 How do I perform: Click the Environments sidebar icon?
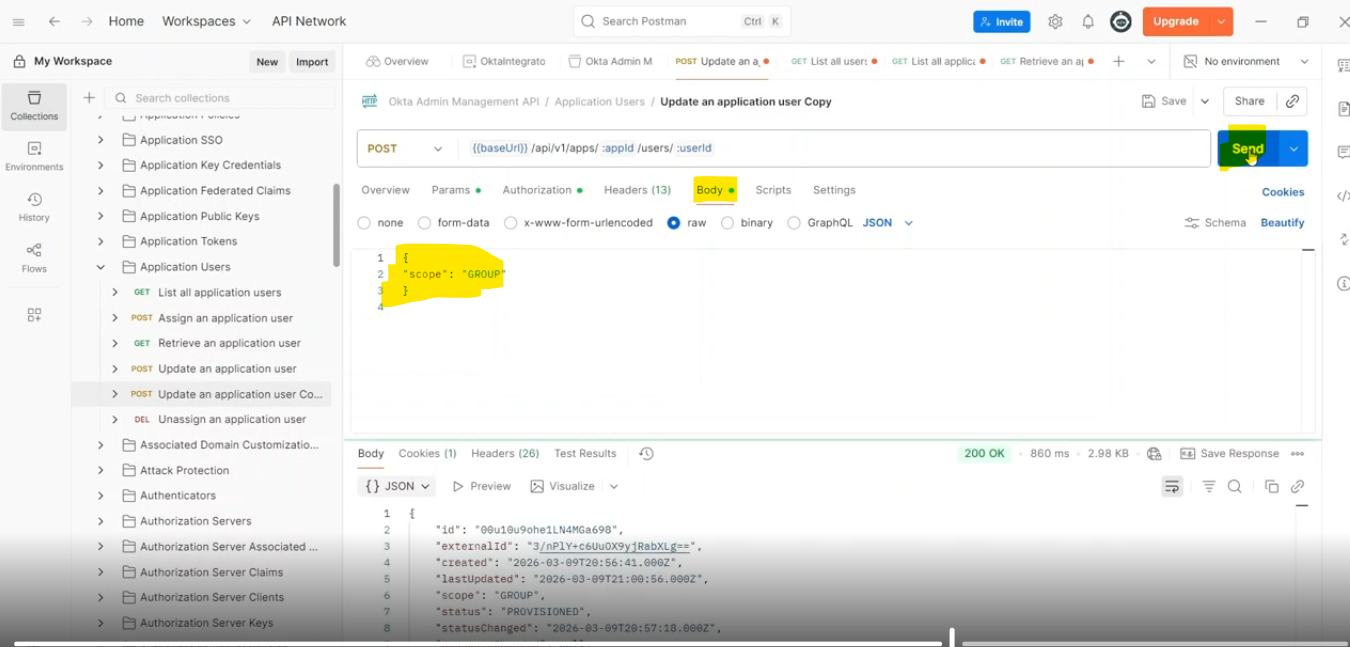click(x=34, y=156)
